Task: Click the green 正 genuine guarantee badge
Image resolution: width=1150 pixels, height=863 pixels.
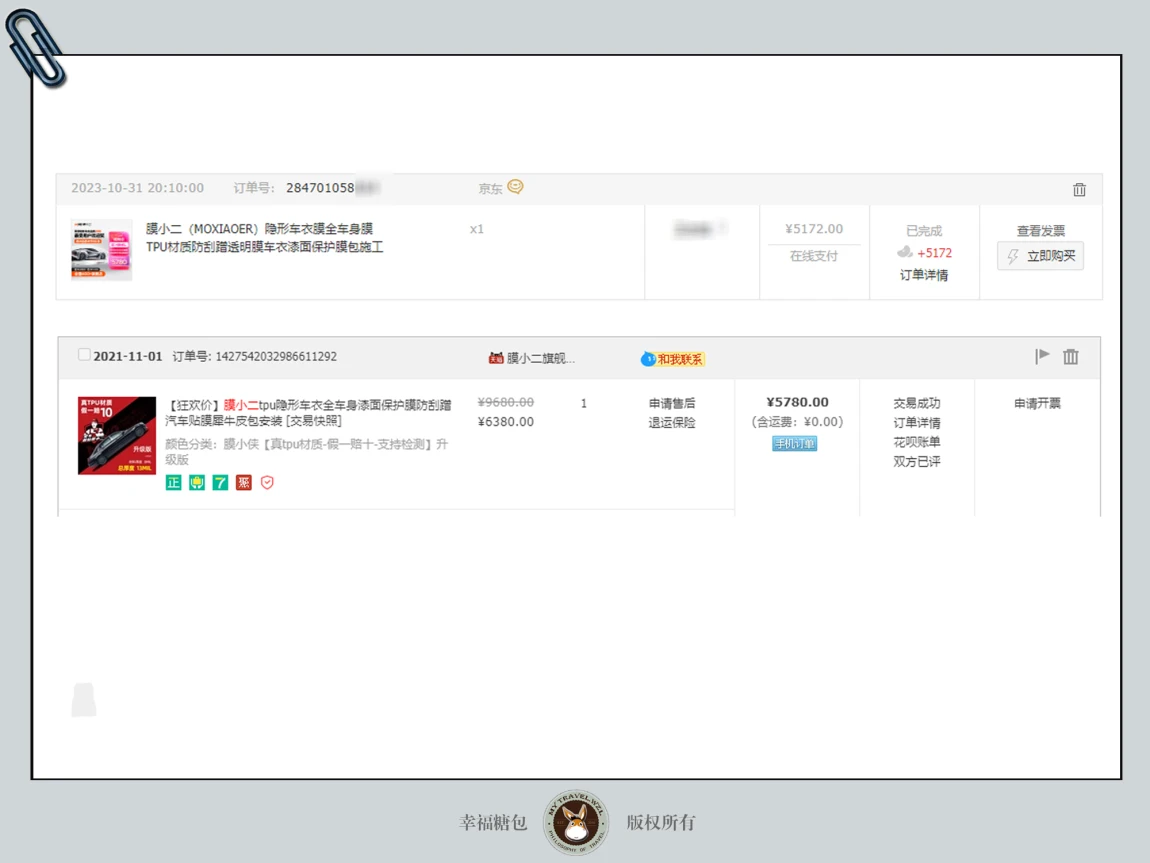Action: point(173,482)
